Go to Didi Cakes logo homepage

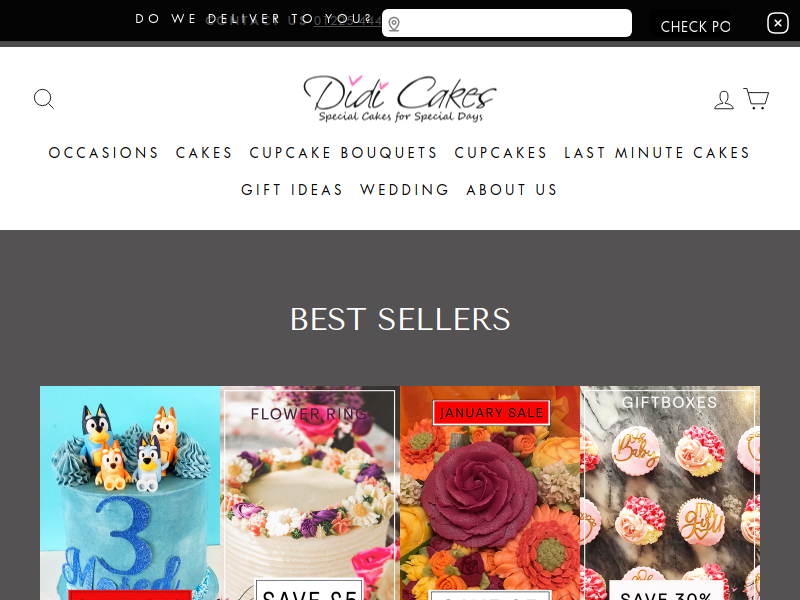(x=400, y=98)
